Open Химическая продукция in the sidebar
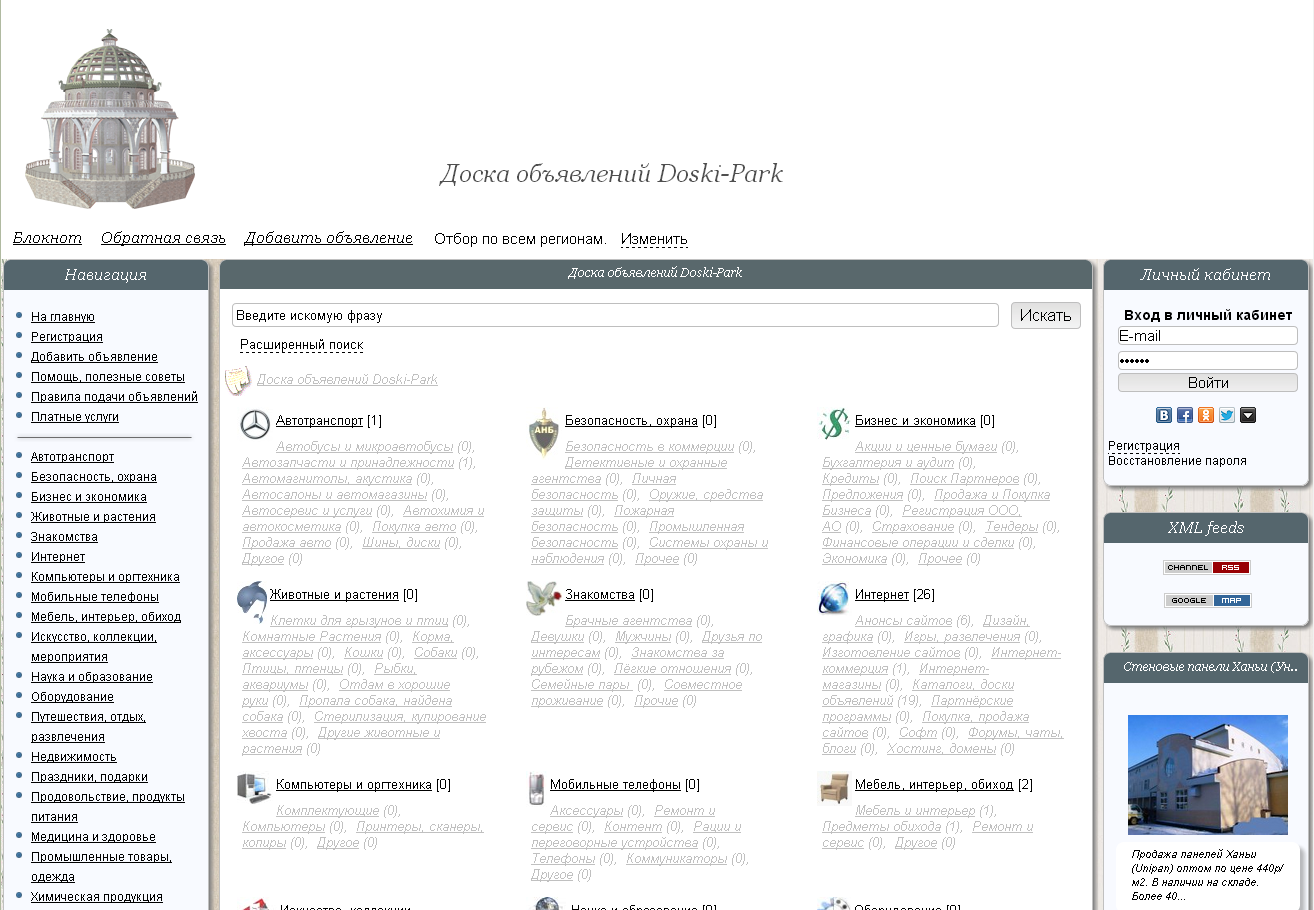The height and width of the screenshot is (910, 1314). click(x=97, y=897)
